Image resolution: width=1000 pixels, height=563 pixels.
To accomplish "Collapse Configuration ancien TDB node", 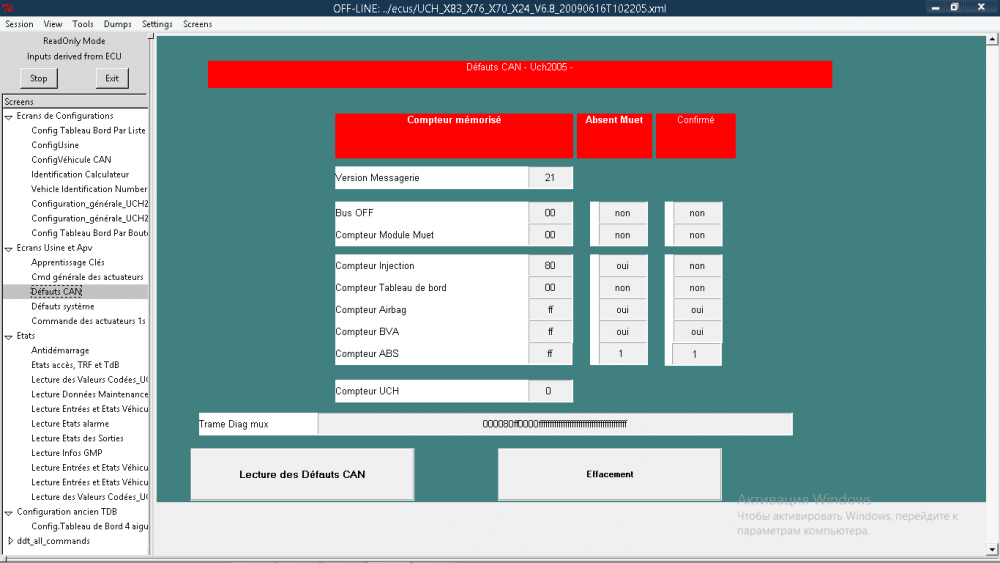I will [8, 513].
